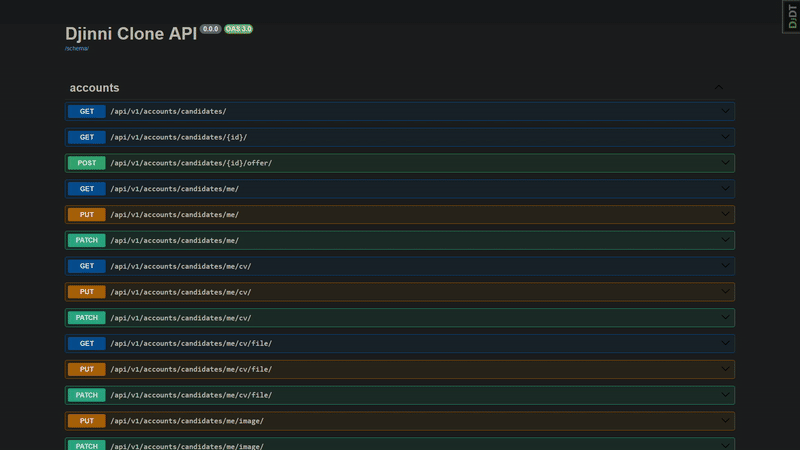Image resolution: width=800 pixels, height=450 pixels.
Task: Expand PATCH candidates/me/cv/ chevron arrow
Action: tap(725, 317)
